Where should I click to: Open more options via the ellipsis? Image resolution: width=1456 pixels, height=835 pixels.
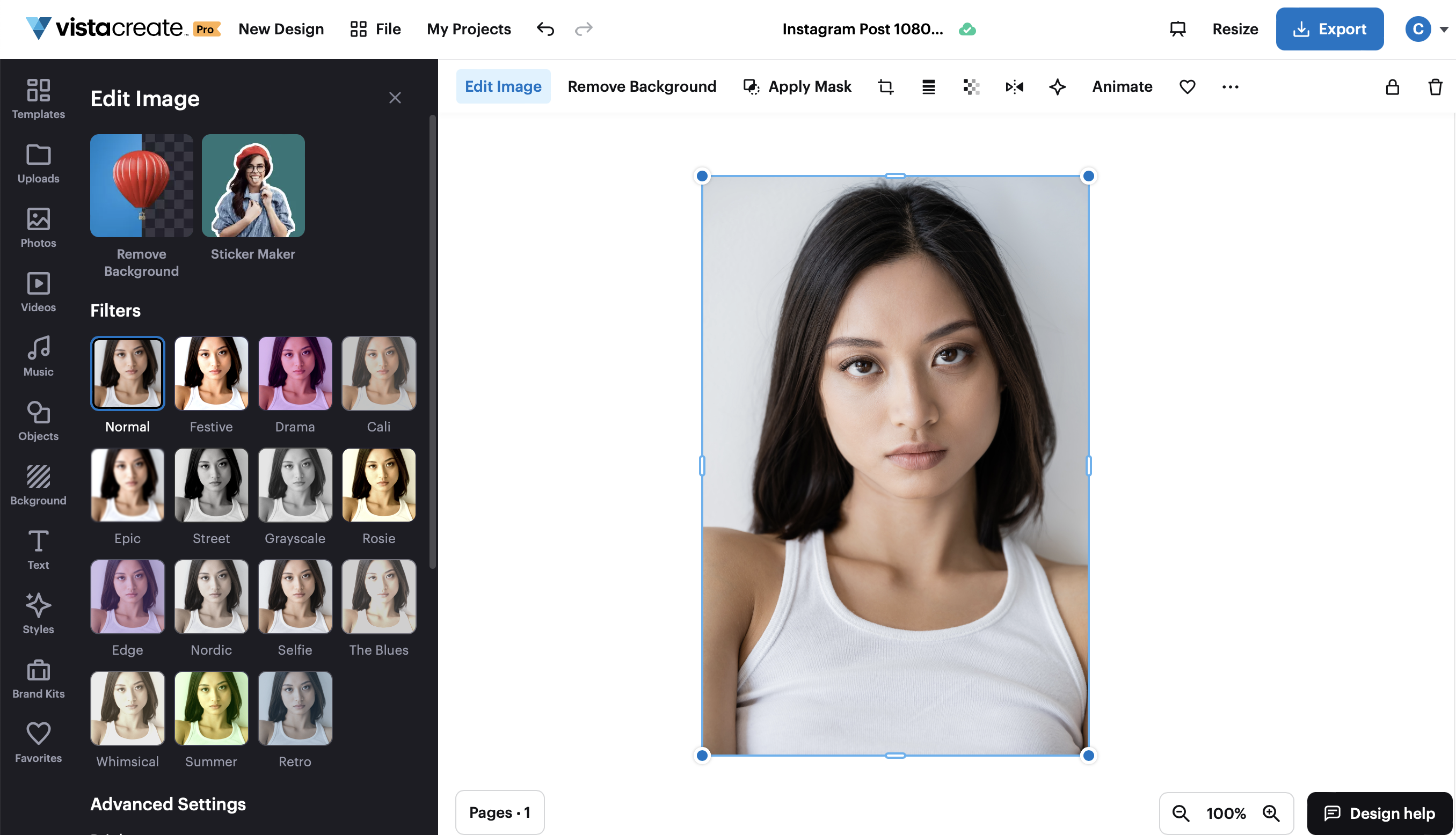click(x=1229, y=86)
